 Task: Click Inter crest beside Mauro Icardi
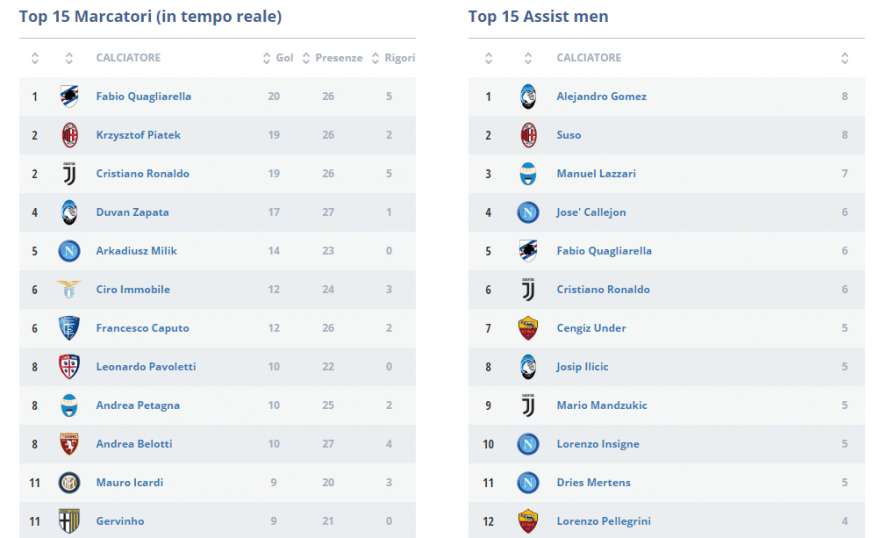point(69,482)
